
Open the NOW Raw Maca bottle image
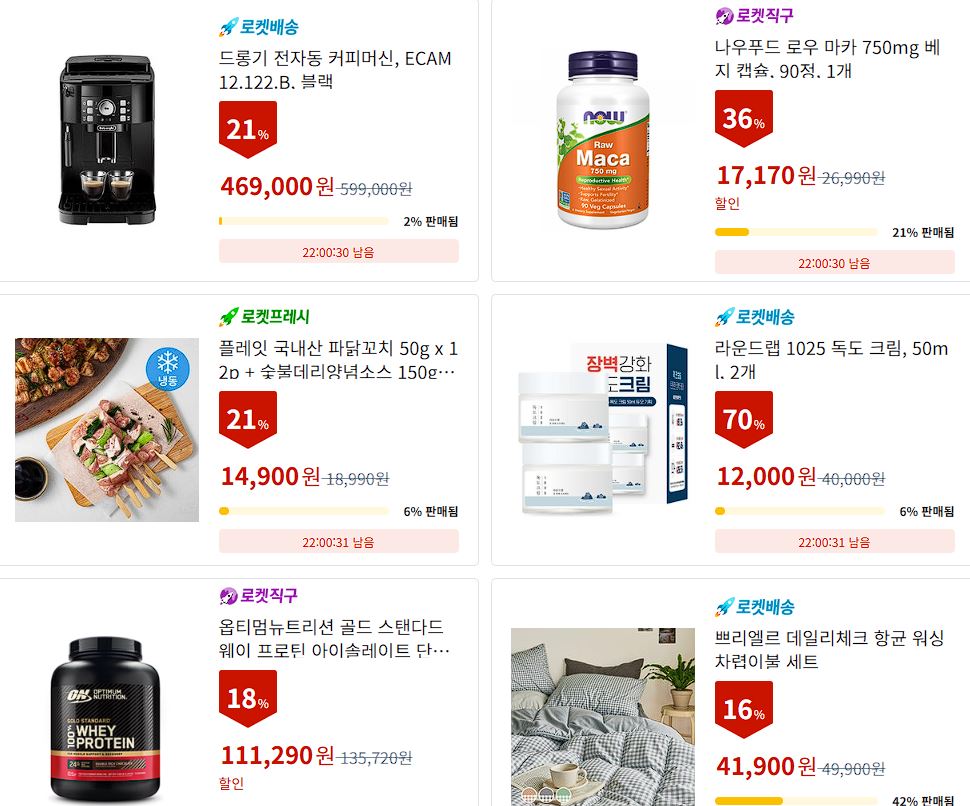coord(603,140)
